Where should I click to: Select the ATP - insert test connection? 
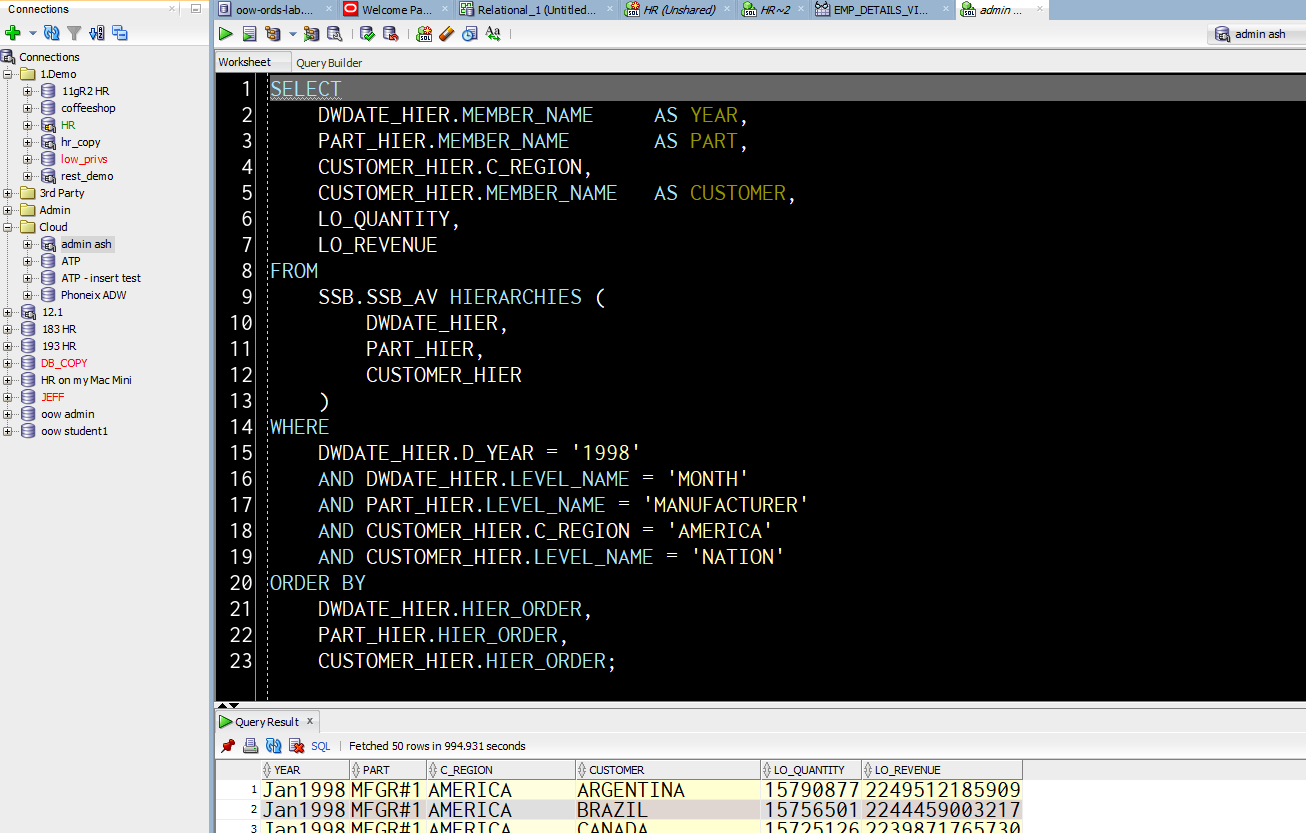[x=101, y=278]
